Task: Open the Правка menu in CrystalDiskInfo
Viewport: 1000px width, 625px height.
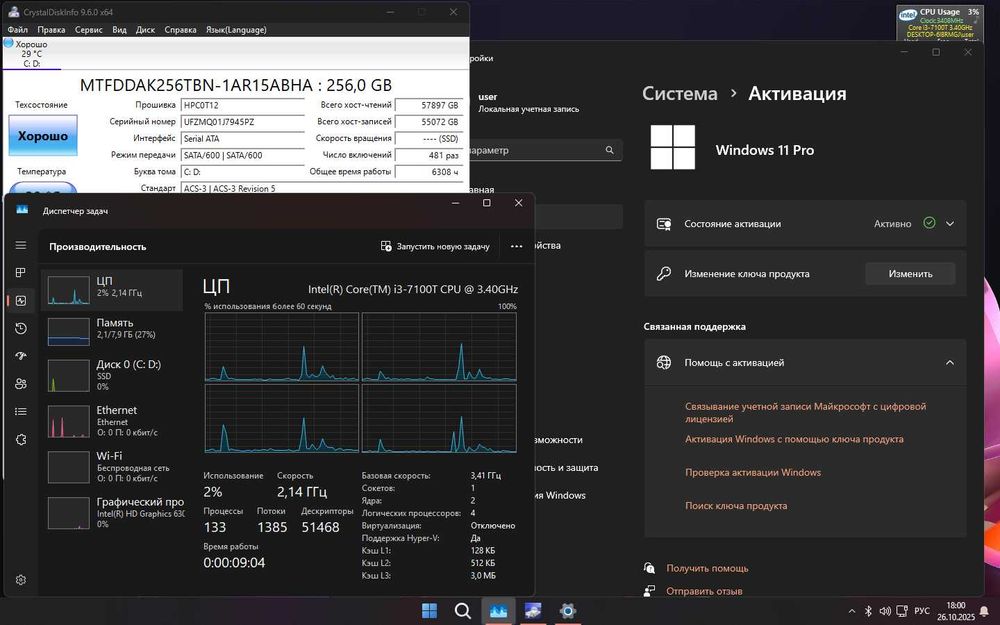Action: click(51, 29)
